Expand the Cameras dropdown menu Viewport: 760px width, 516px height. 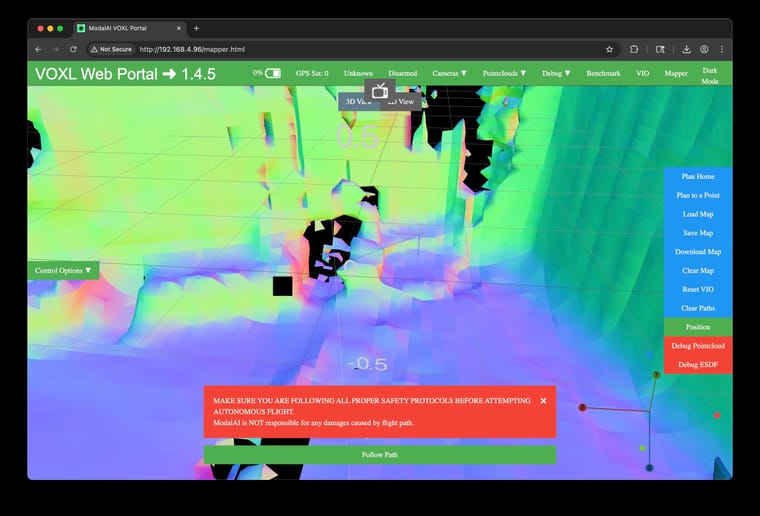tap(449, 73)
